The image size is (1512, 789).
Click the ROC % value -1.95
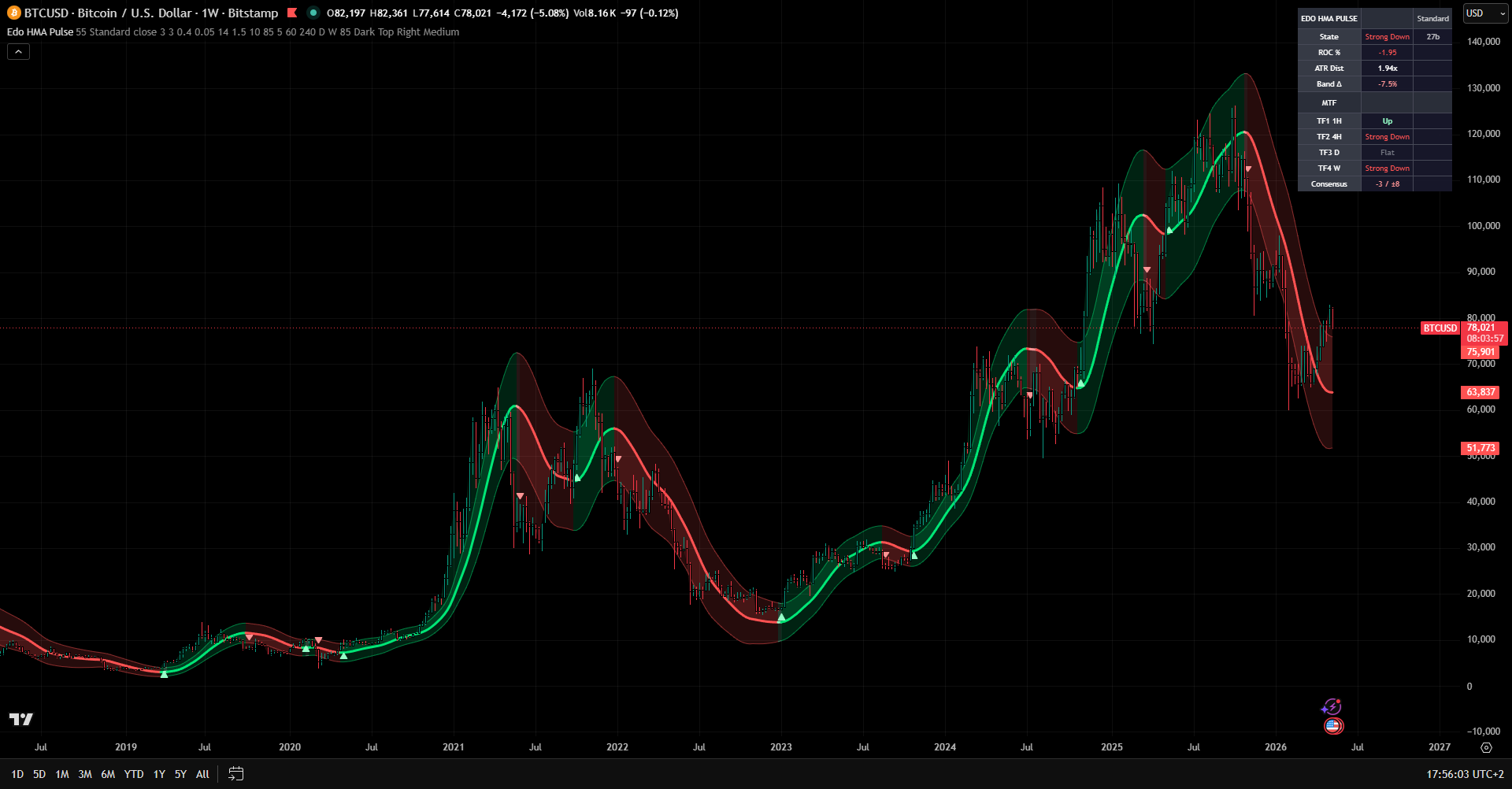pyautogui.click(x=1388, y=53)
